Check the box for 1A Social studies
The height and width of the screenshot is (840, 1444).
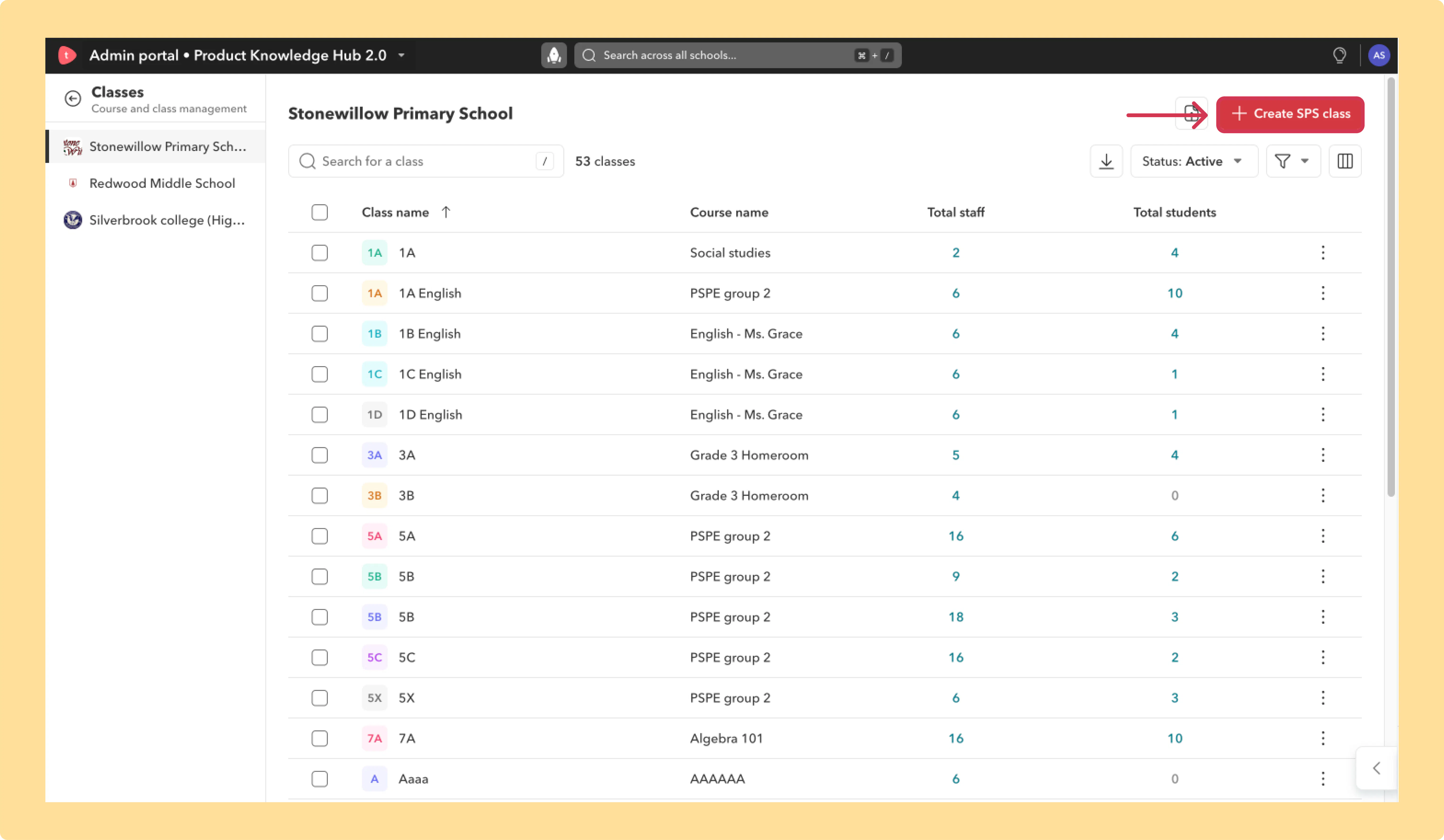click(x=320, y=253)
